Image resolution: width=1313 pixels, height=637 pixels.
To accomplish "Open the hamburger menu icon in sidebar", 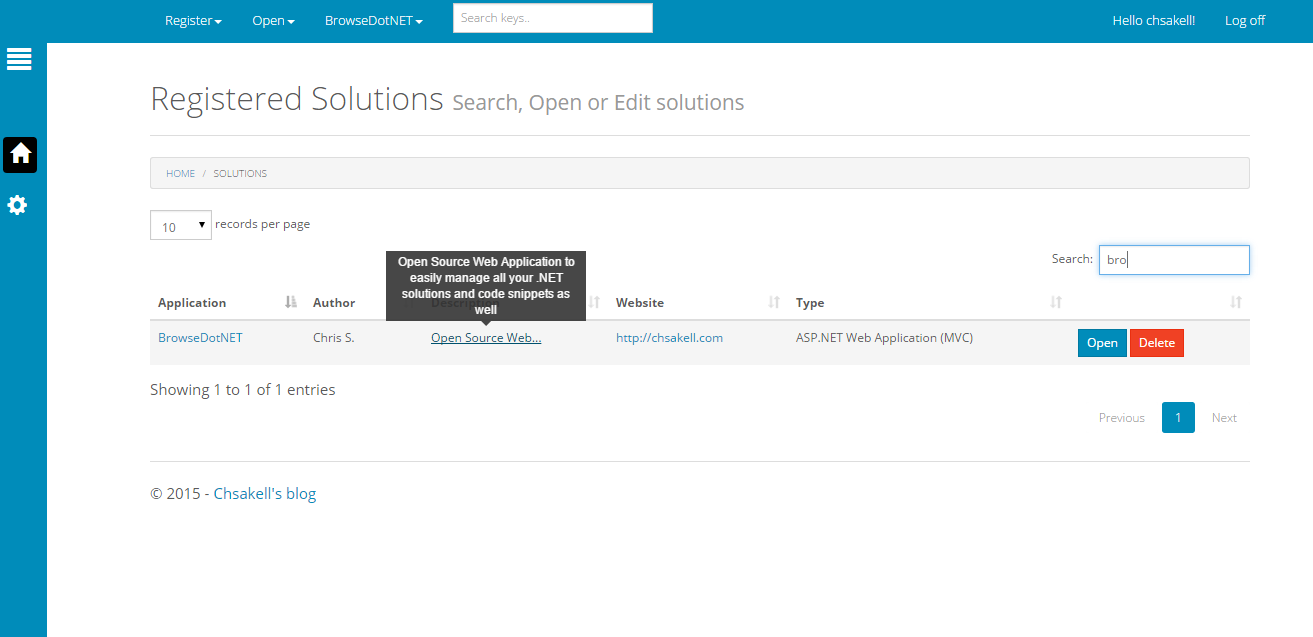I will pos(19,59).
